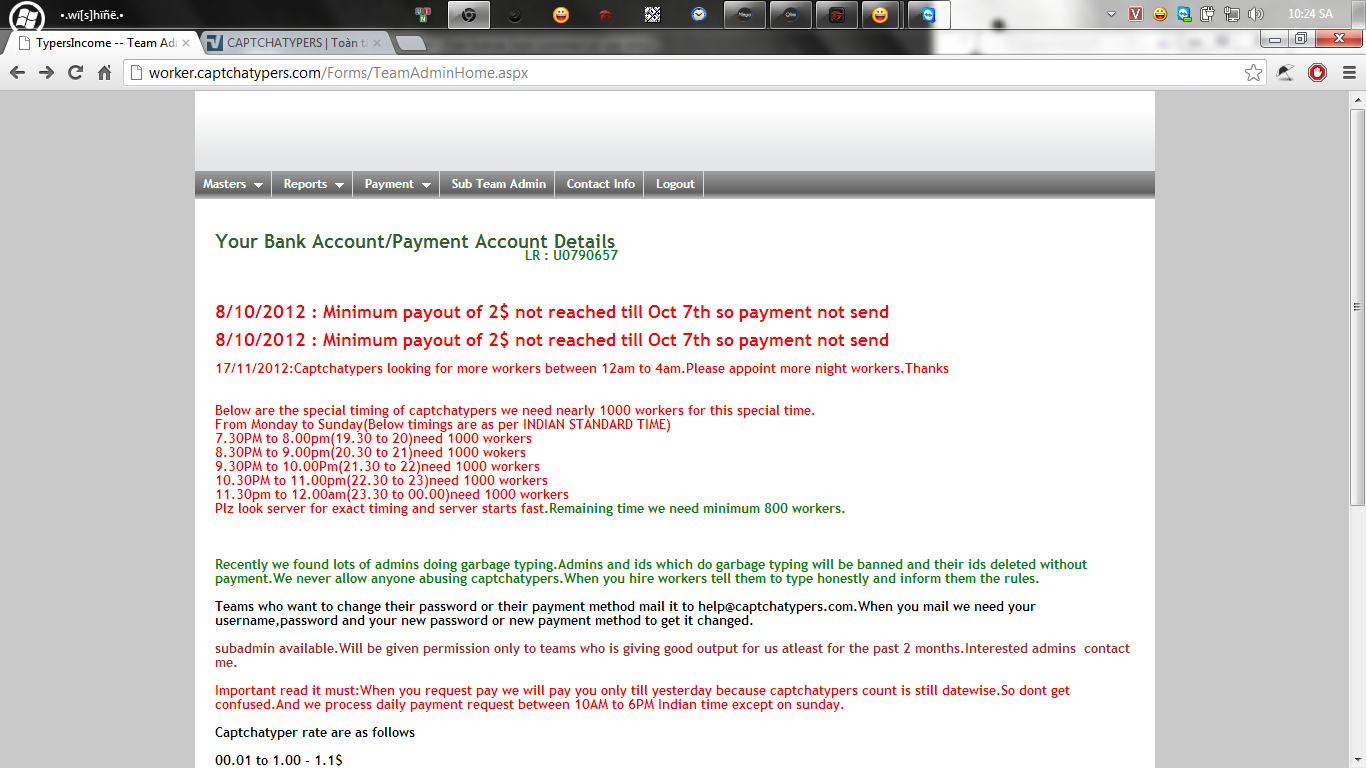
Task: Go back to the previous page
Action: tap(17, 72)
